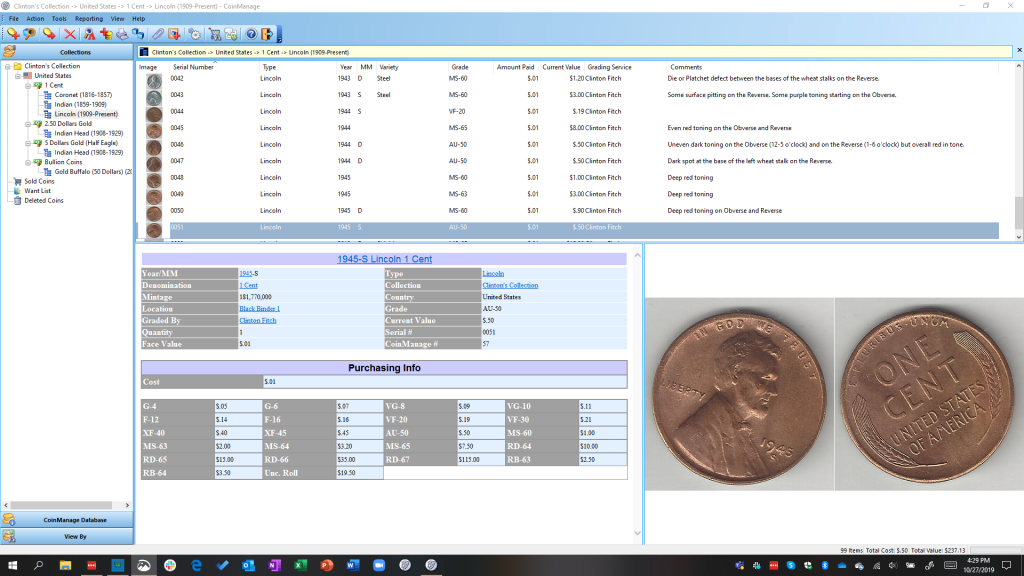Open the Help menu
Image resolution: width=1024 pixels, height=576 pixels.
[x=138, y=19]
